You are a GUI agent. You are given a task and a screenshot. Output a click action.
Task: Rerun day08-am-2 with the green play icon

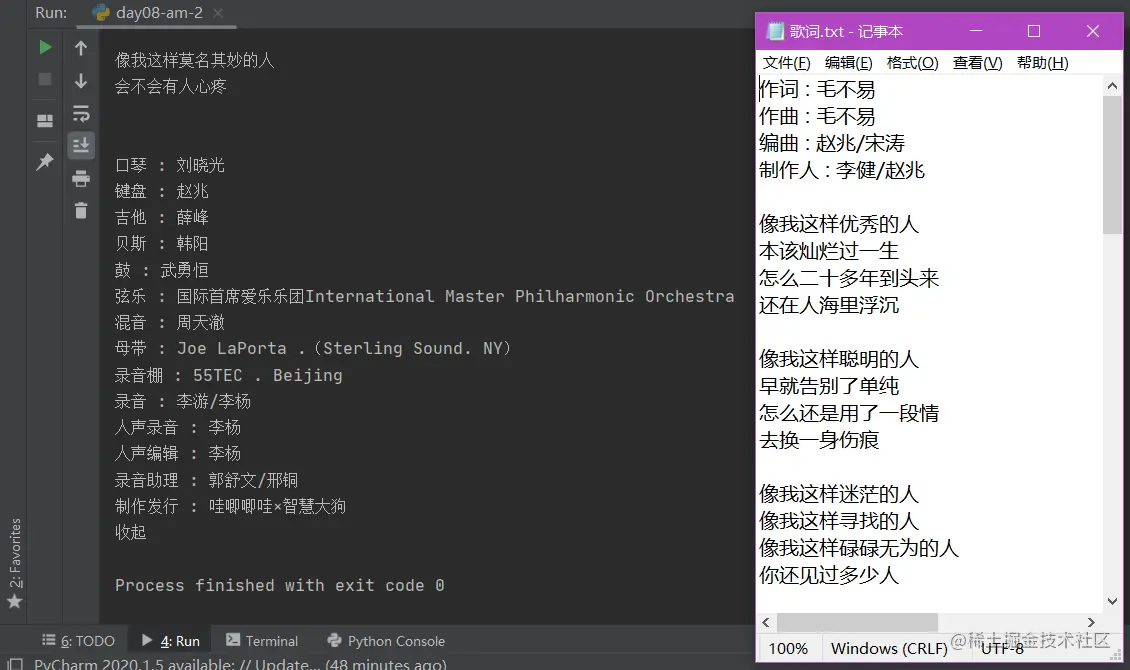click(x=45, y=48)
